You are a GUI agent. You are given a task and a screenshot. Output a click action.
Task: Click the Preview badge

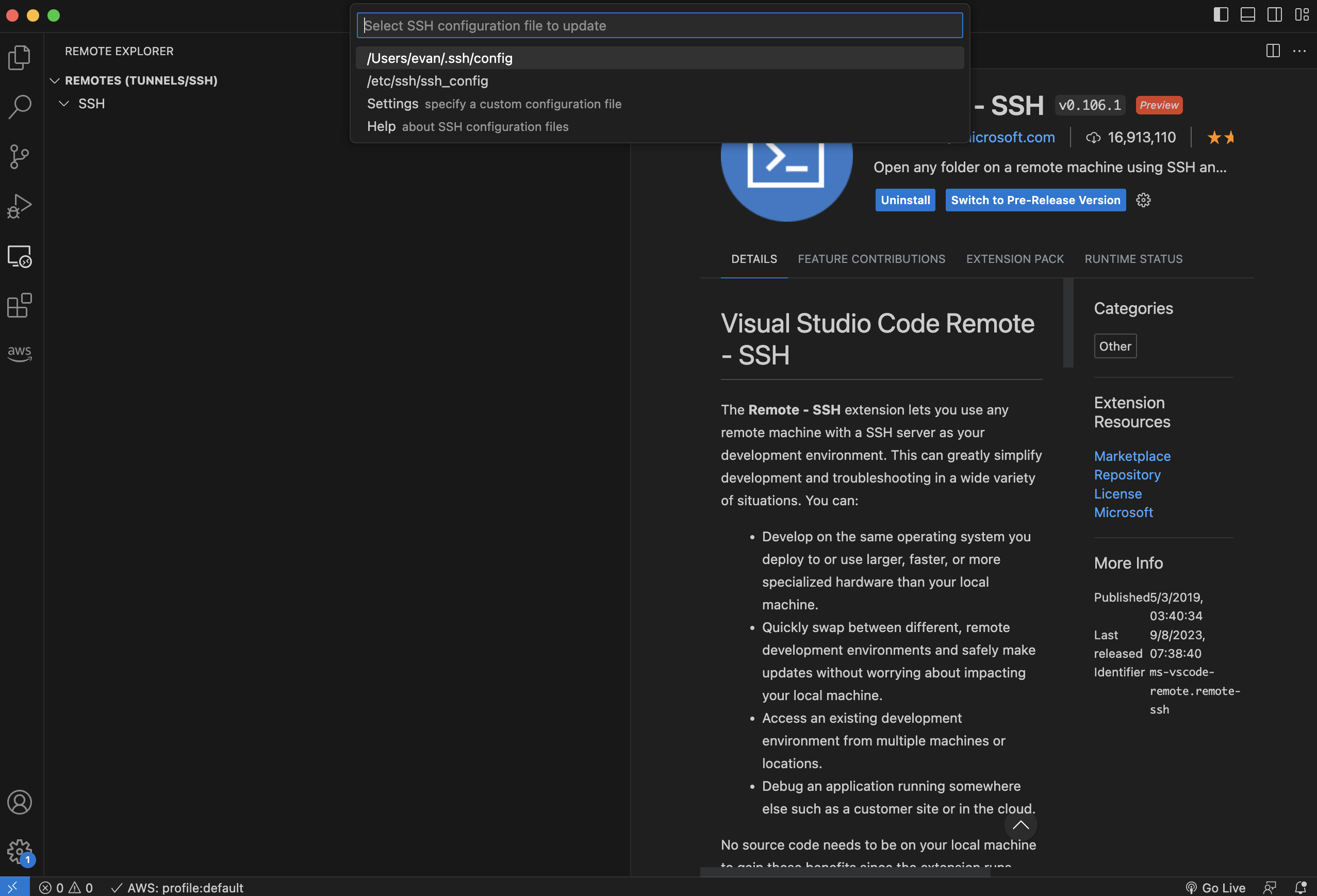1159,105
